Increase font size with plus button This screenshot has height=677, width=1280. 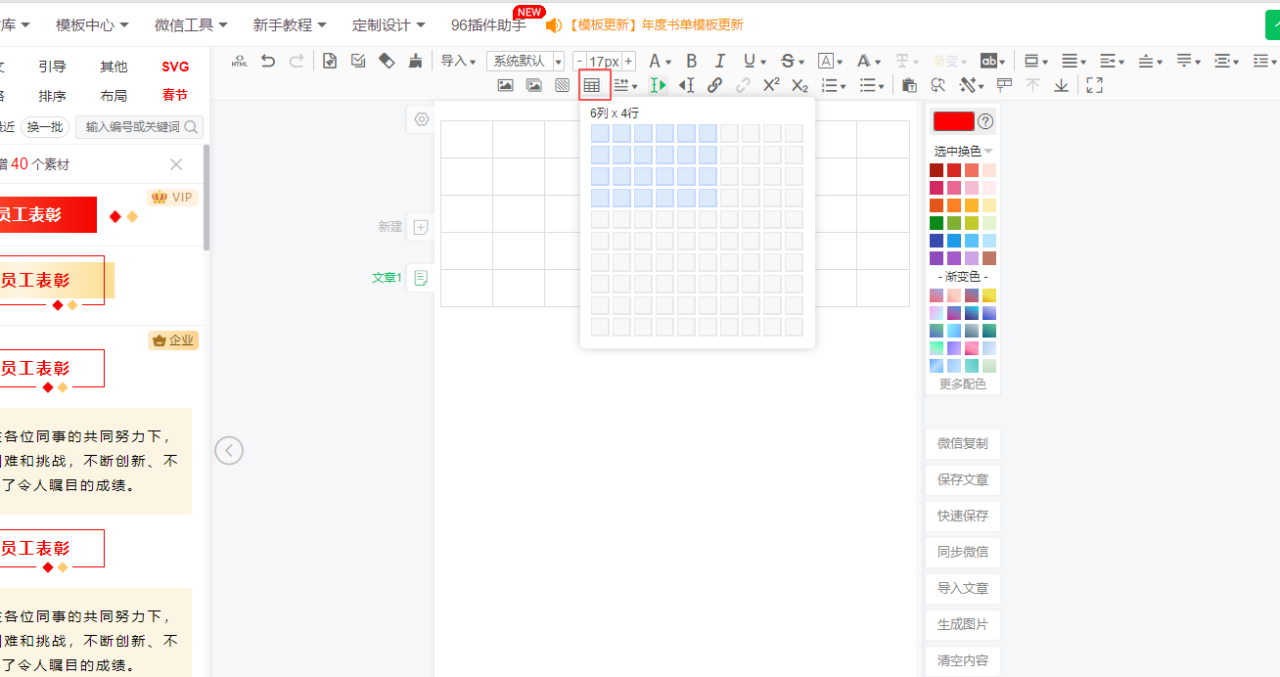(x=629, y=61)
